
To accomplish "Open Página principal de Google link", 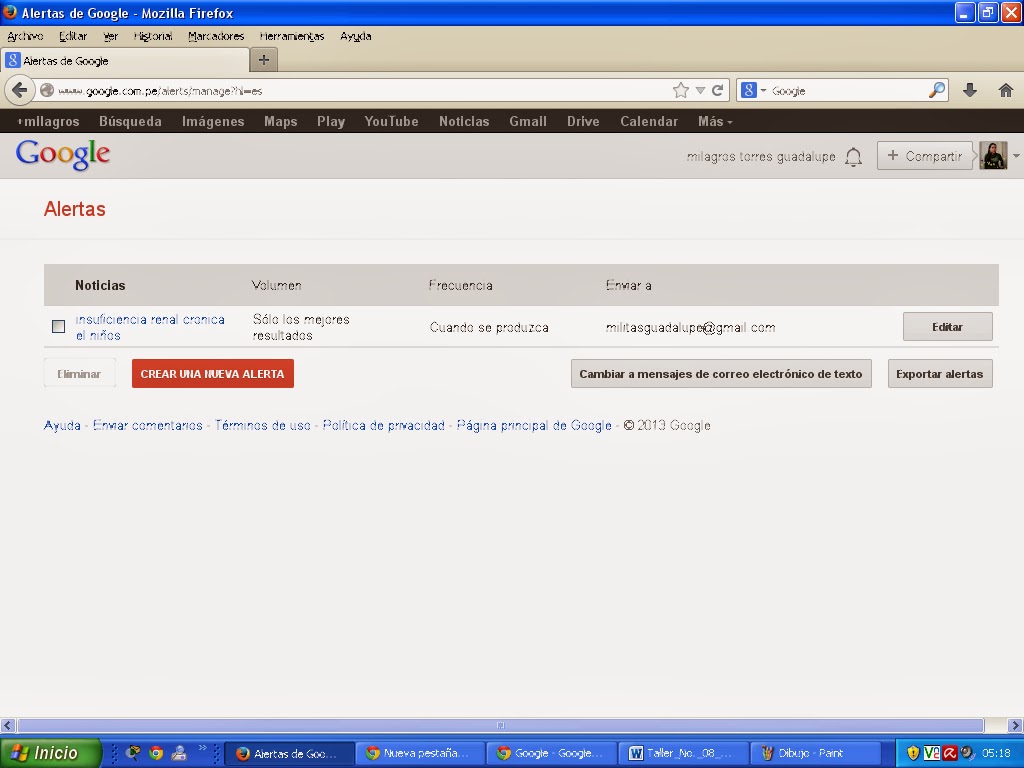I will [534, 425].
